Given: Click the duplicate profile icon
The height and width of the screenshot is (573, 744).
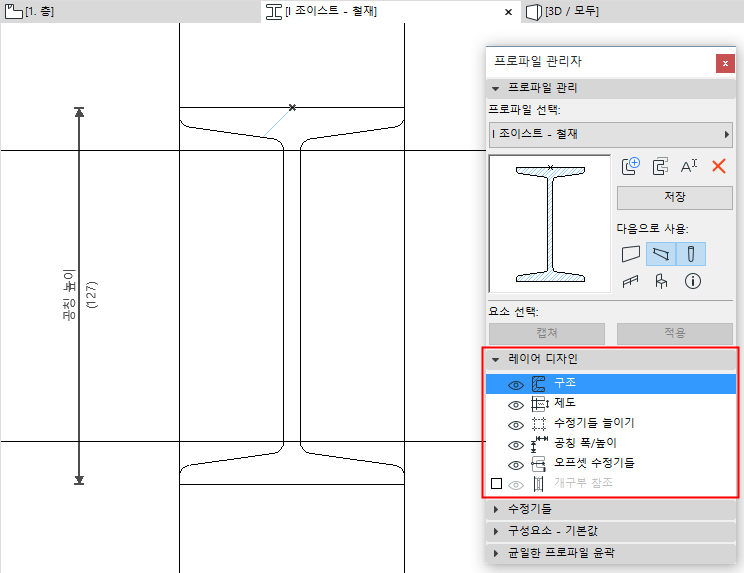Looking at the screenshot, I should click(660, 166).
